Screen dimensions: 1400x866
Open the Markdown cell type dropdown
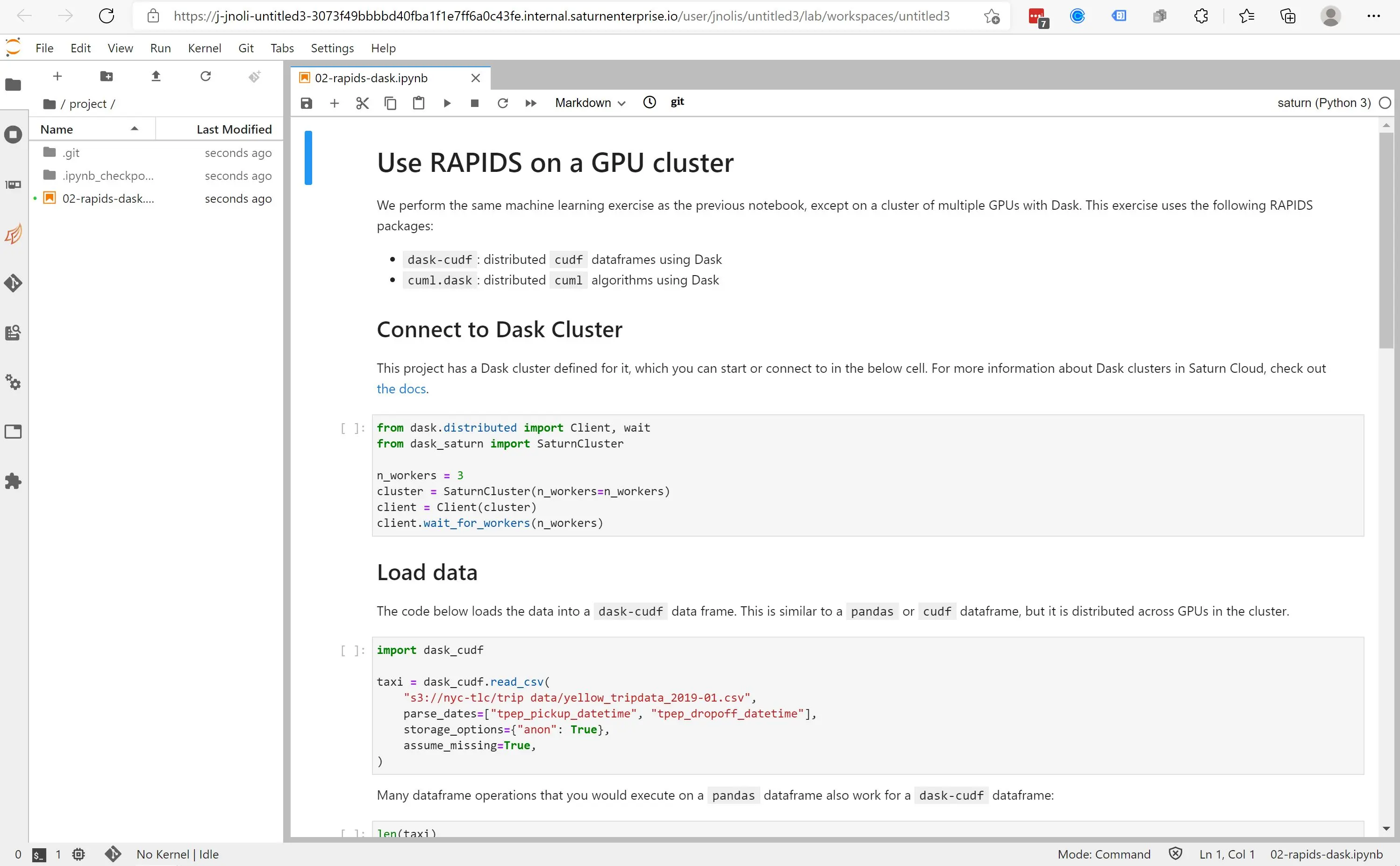[x=589, y=103]
